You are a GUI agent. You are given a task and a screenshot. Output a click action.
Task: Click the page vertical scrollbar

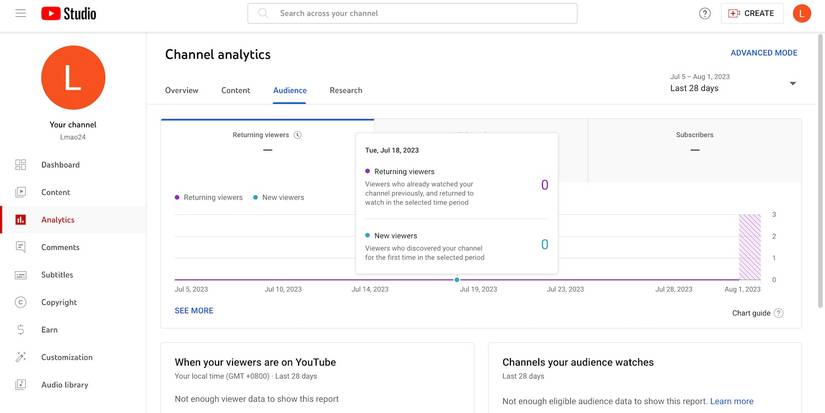[821, 171]
